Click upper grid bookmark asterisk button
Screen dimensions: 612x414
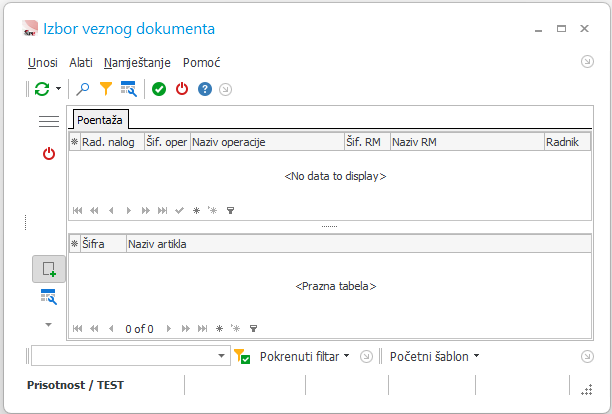pyautogui.click(x=196, y=211)
